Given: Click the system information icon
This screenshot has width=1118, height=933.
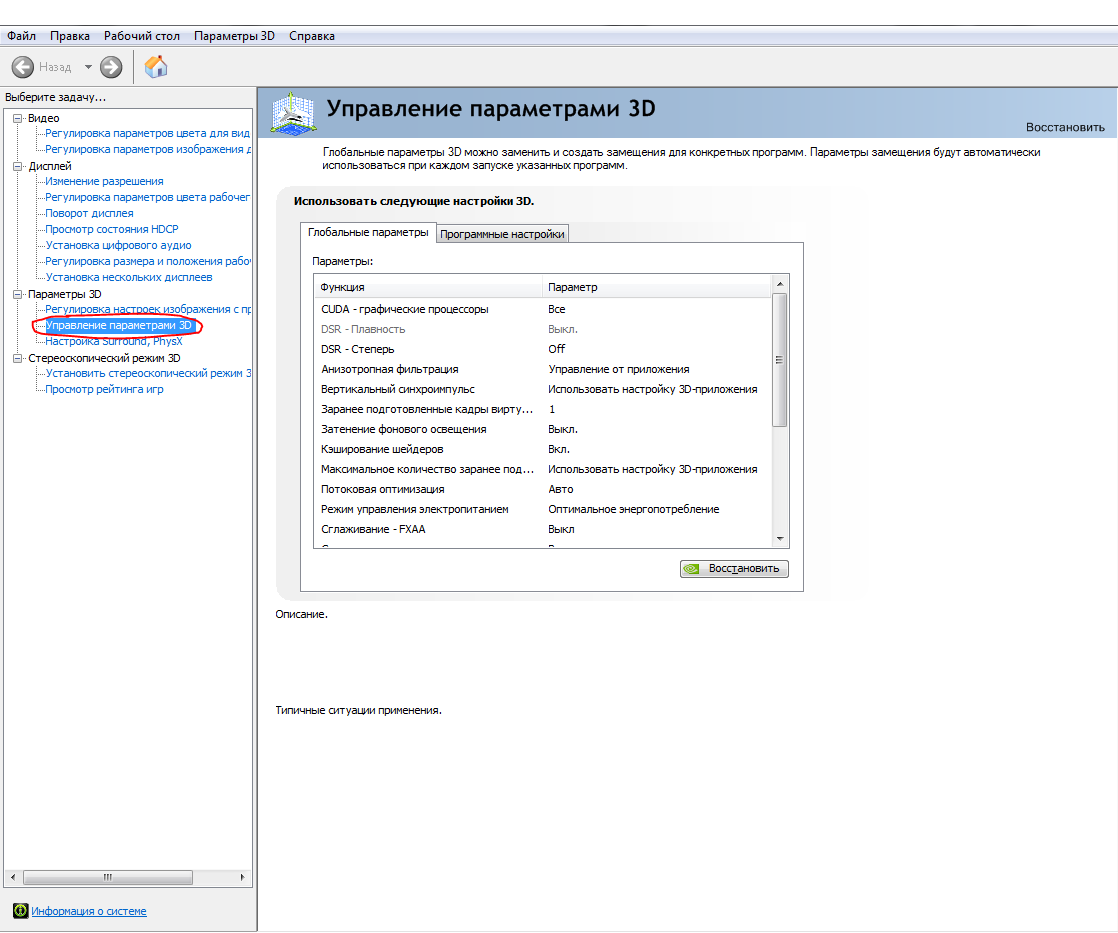Looking at the screenshot, I should tap(21, 910).
